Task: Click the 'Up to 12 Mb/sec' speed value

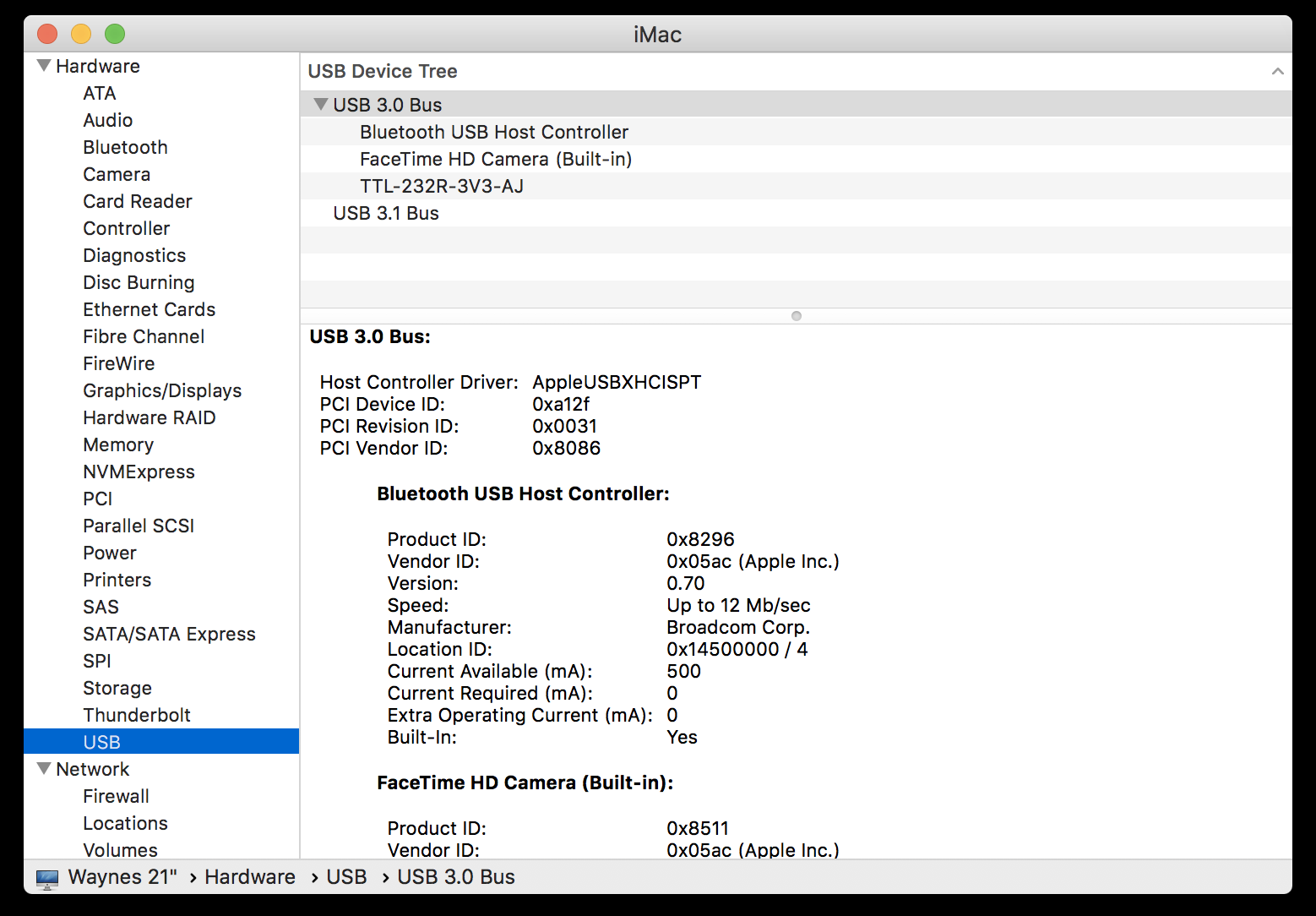Action: coord(738,605)
